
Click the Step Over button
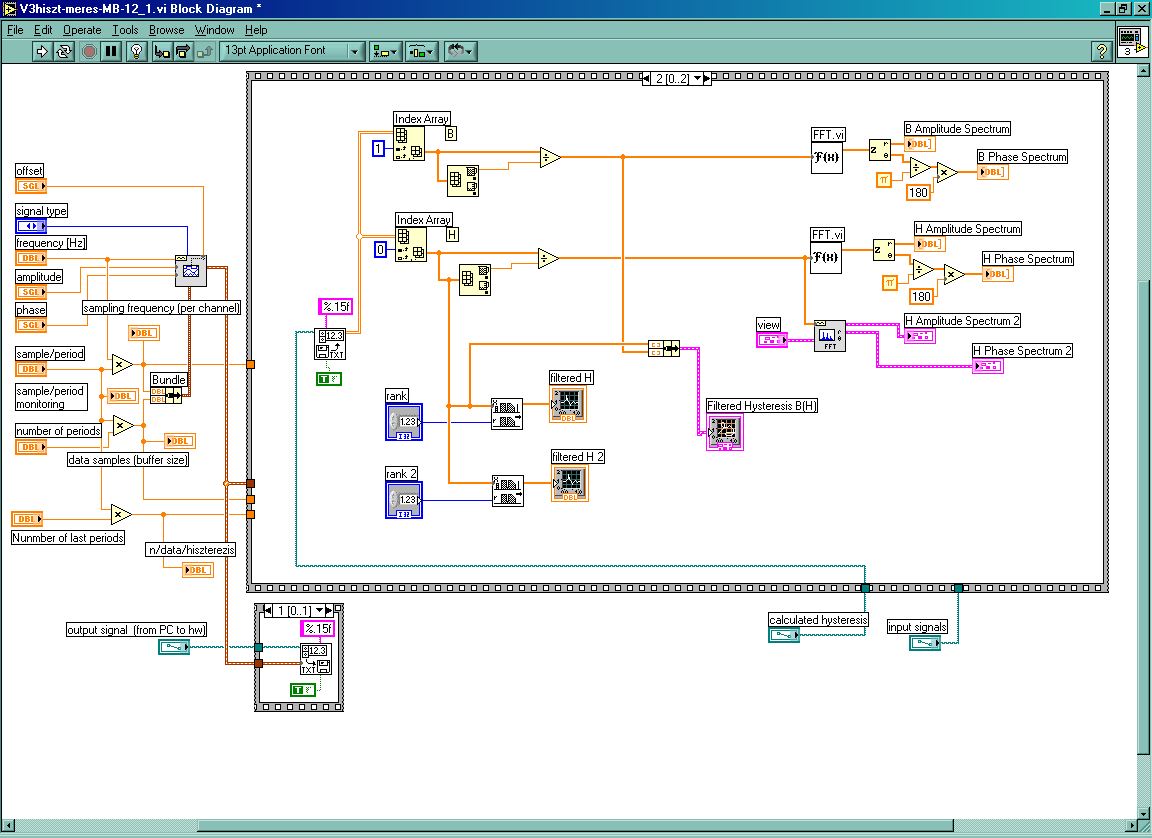[x=184, y=51]
